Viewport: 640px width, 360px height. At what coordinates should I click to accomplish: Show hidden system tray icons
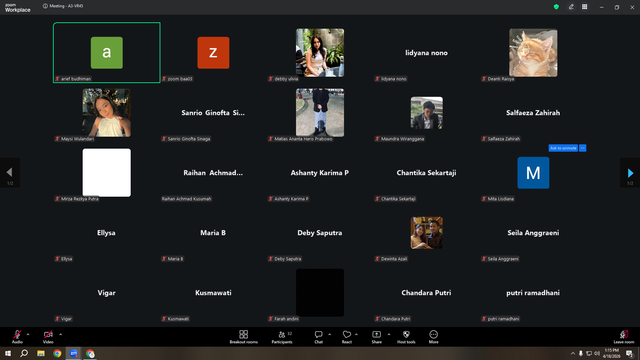point(573,353)
